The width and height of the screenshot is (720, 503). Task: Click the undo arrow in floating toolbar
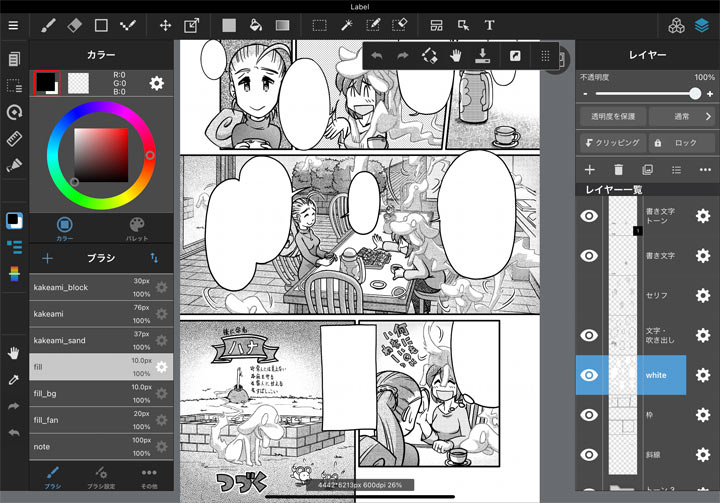(377, 56)
